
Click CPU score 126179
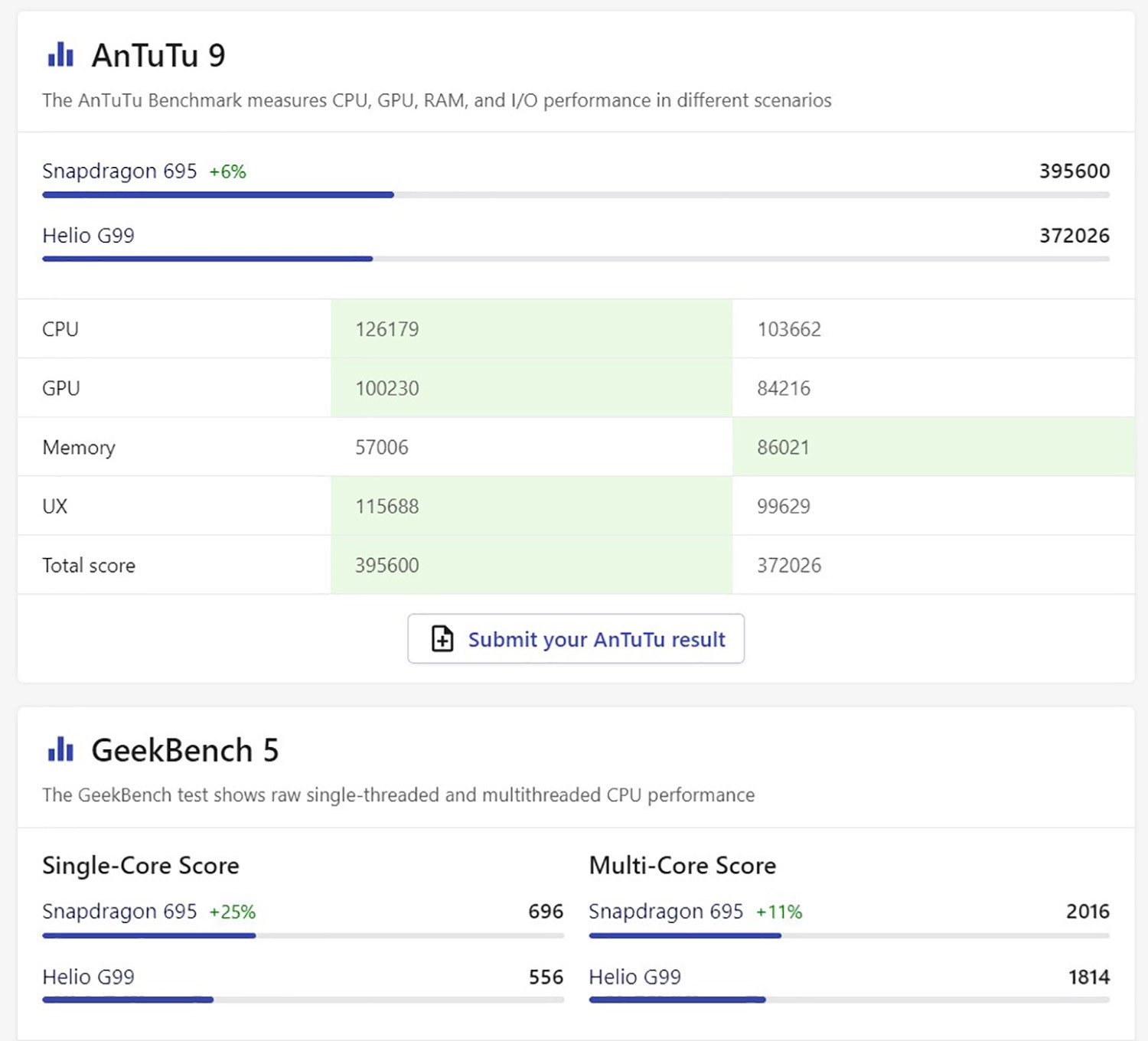387,329
